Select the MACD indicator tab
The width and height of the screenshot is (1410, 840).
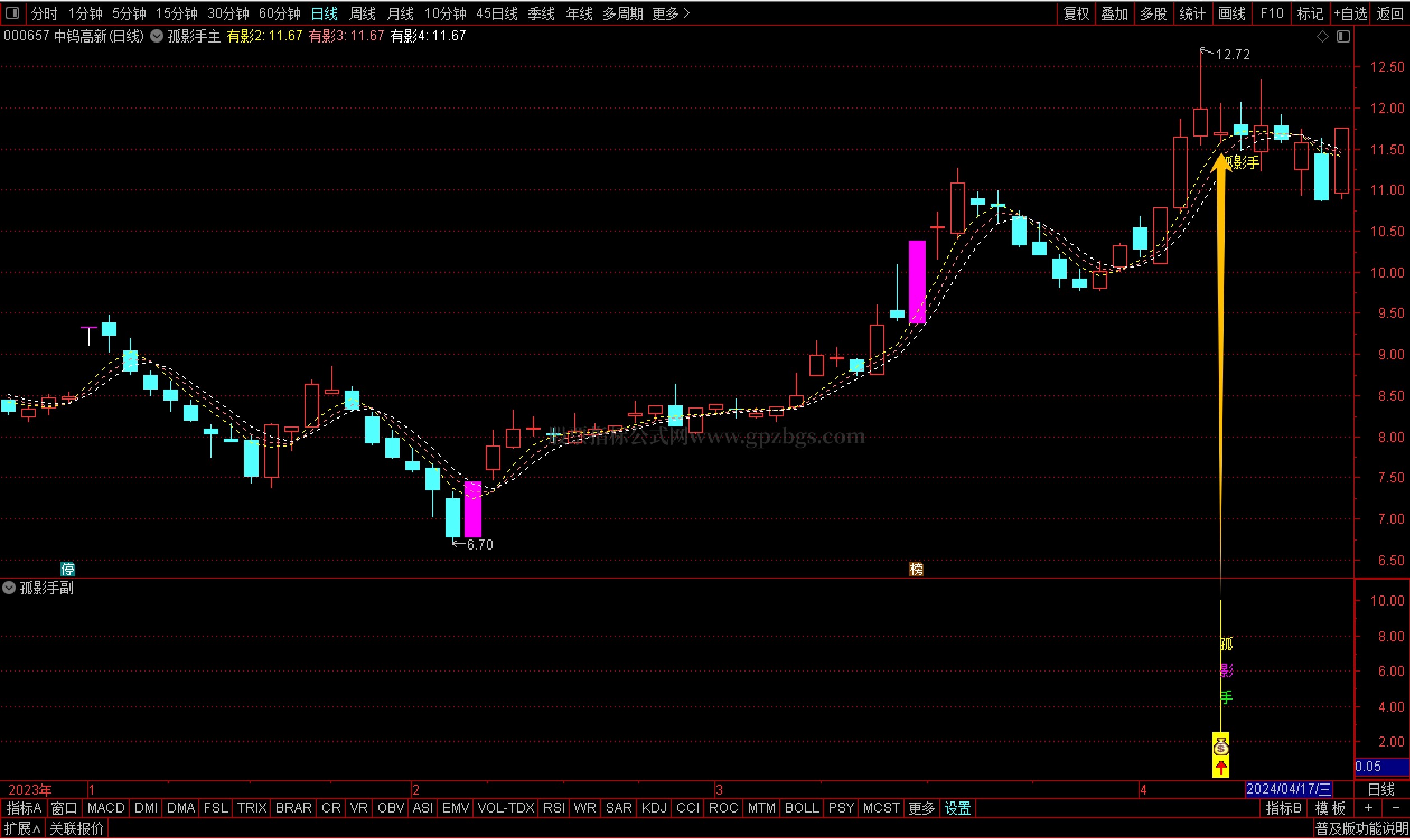pyautogui.click(x=106, y=808)
